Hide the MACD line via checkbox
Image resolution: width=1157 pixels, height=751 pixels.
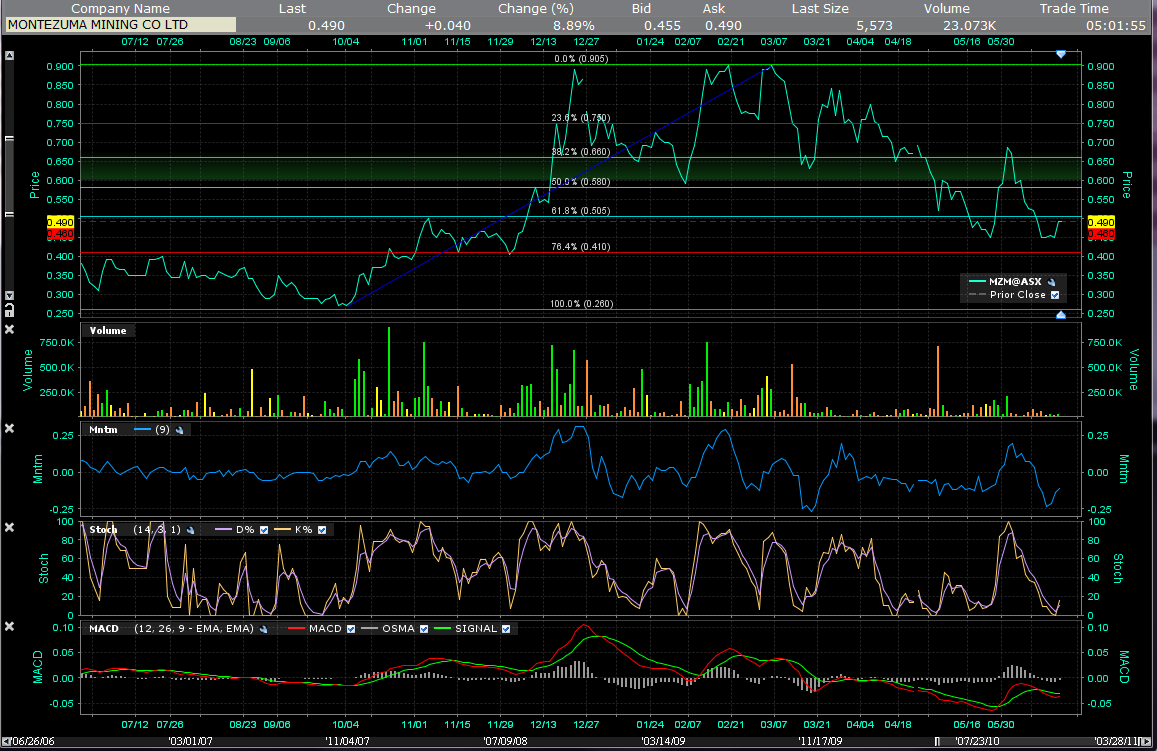[350, 629]
